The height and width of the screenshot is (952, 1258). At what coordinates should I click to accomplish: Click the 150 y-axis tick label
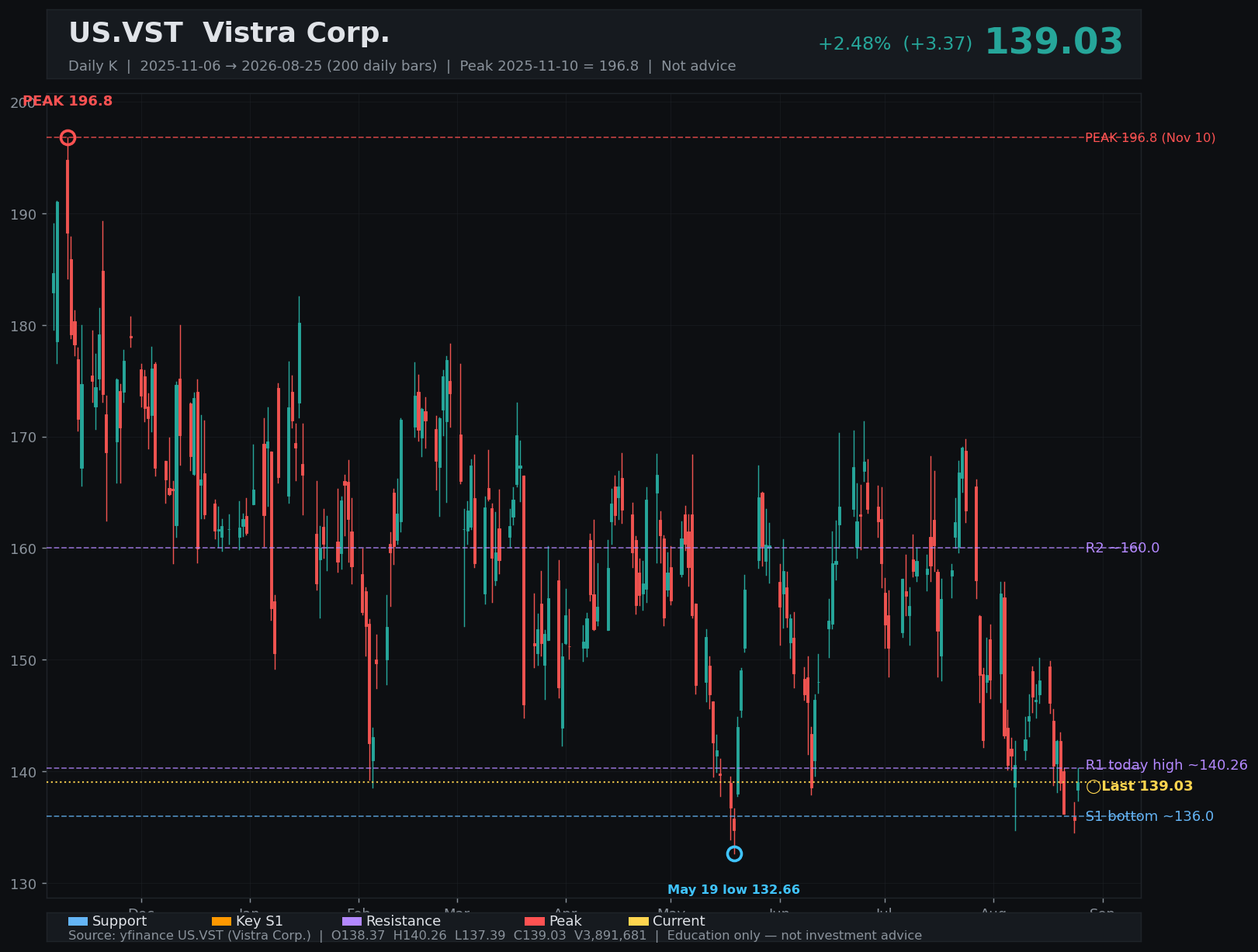23,661
